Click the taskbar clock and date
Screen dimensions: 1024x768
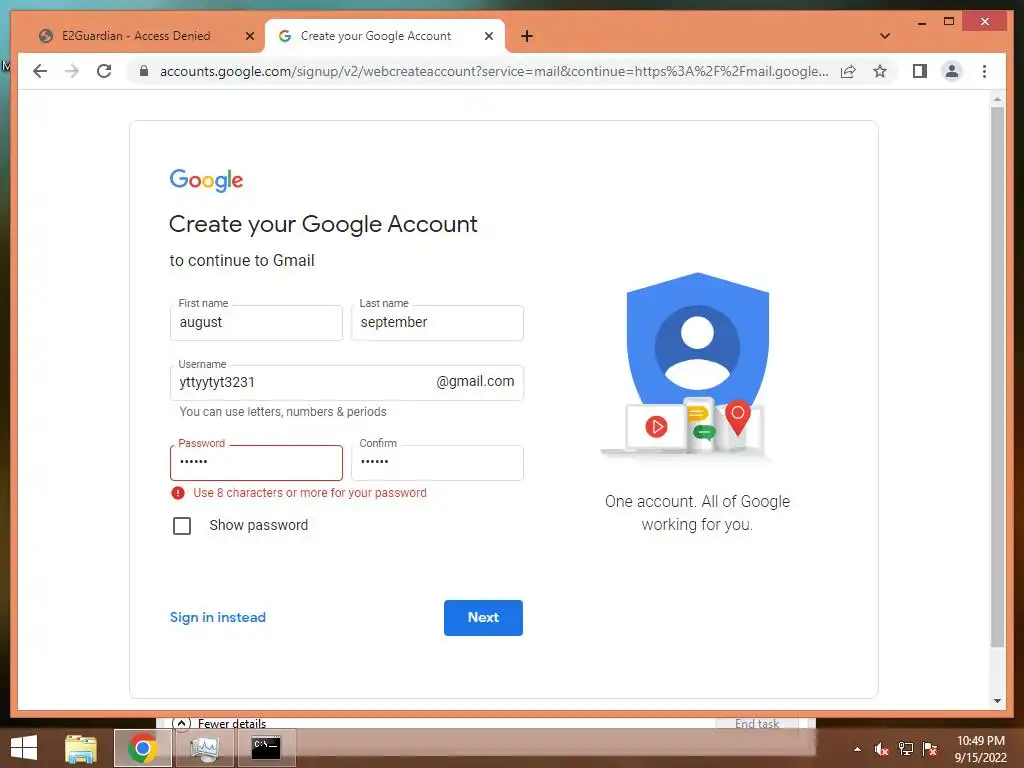tap(980, 749)
